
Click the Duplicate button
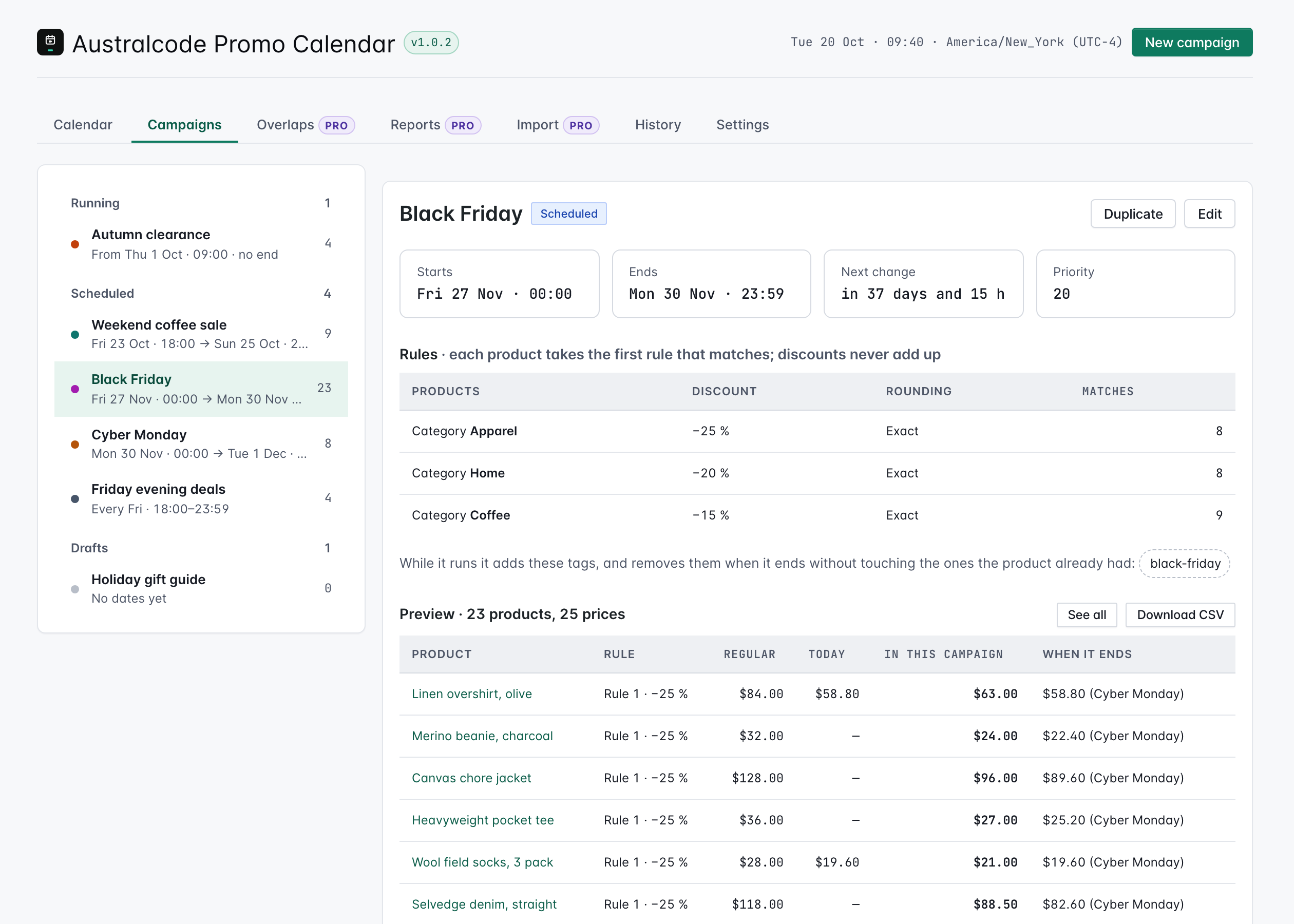(1132, 214)
